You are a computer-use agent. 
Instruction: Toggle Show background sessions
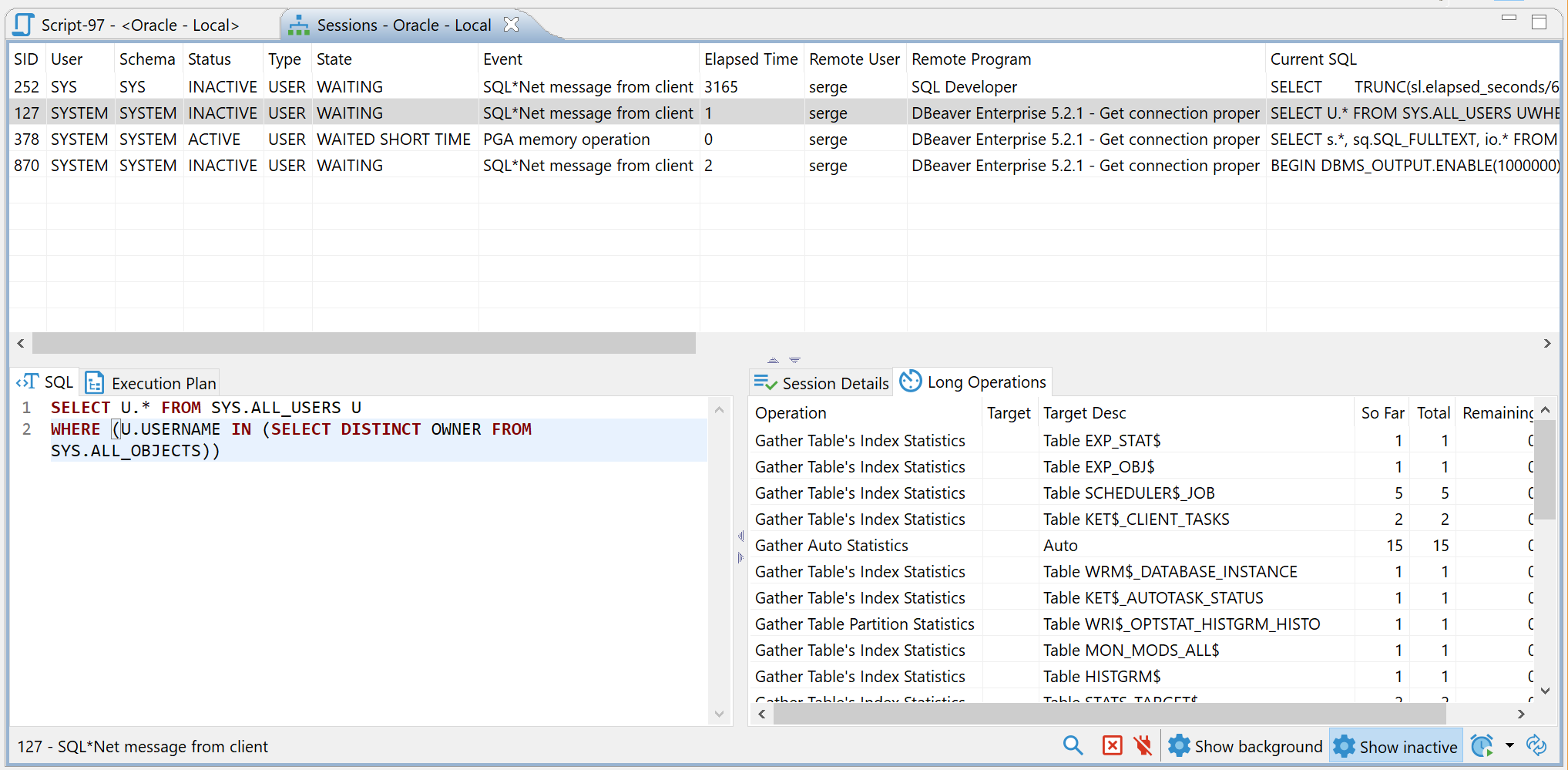1245,745
